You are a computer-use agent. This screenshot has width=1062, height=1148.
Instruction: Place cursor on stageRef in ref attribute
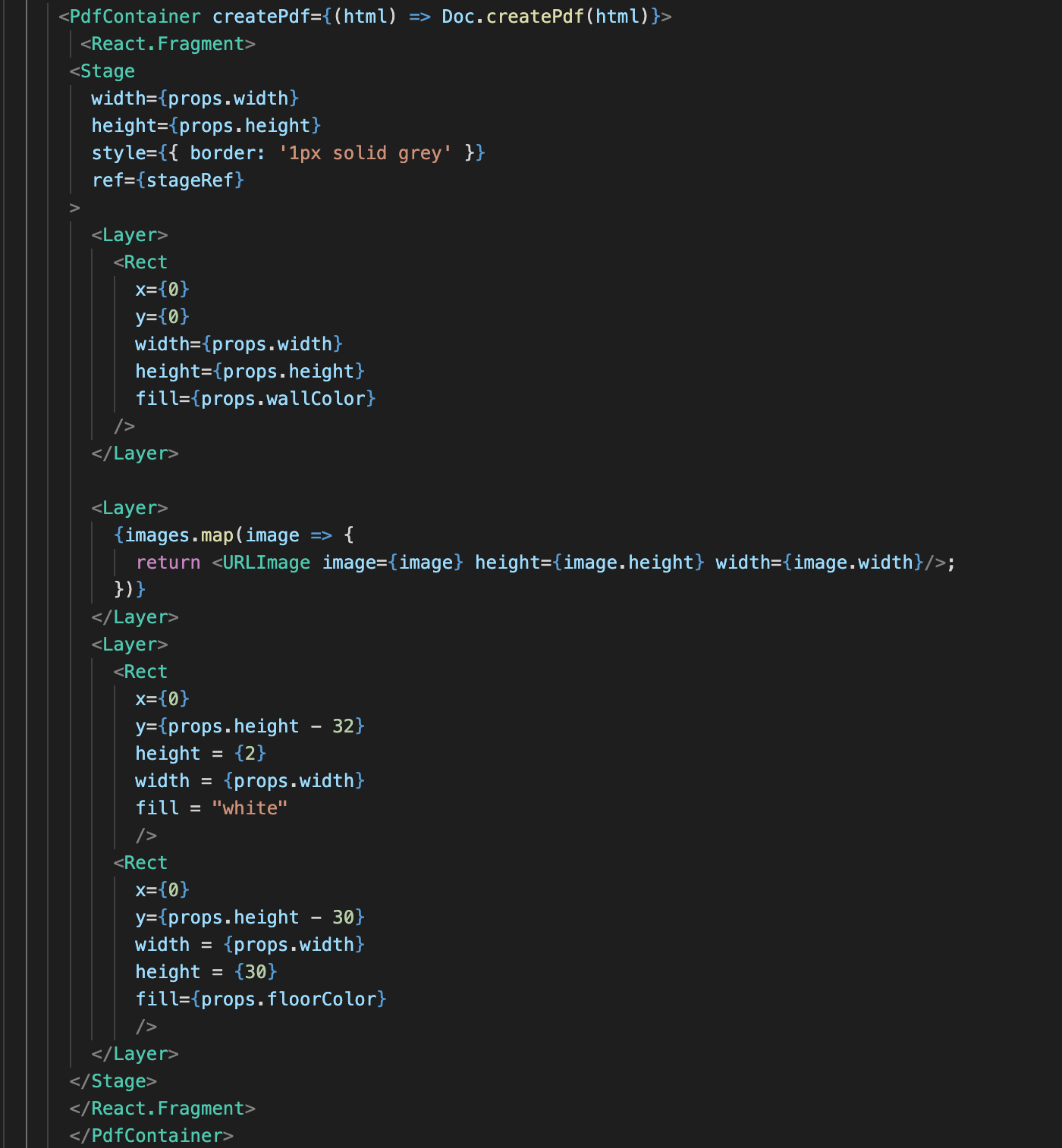tap(190, 180)
